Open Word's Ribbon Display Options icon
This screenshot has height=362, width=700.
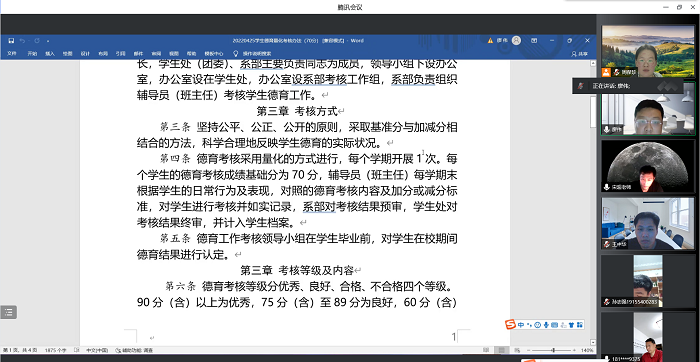pos(534,41)
